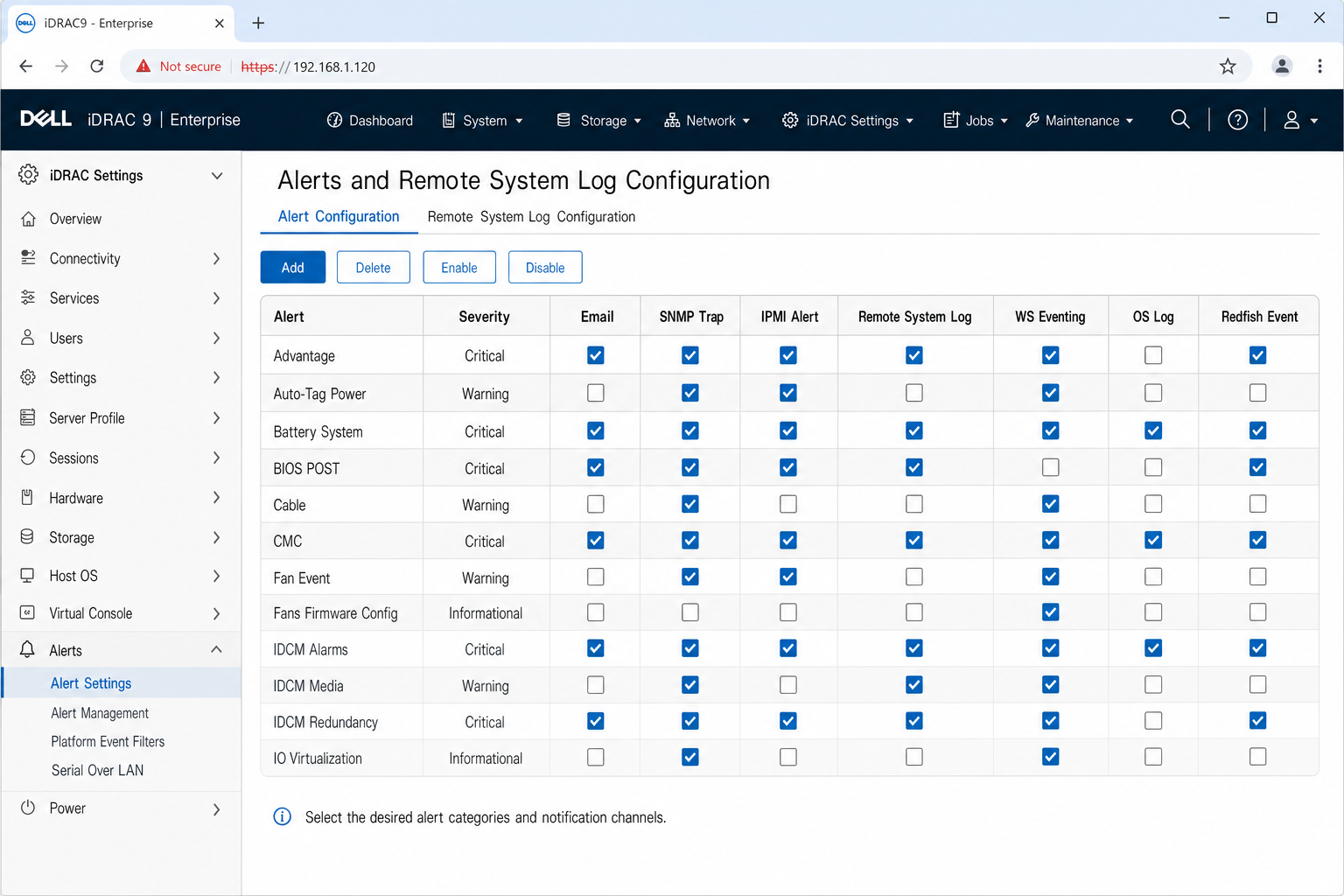
Task: Click the Services sliders icon
Action: pos(28,297)
